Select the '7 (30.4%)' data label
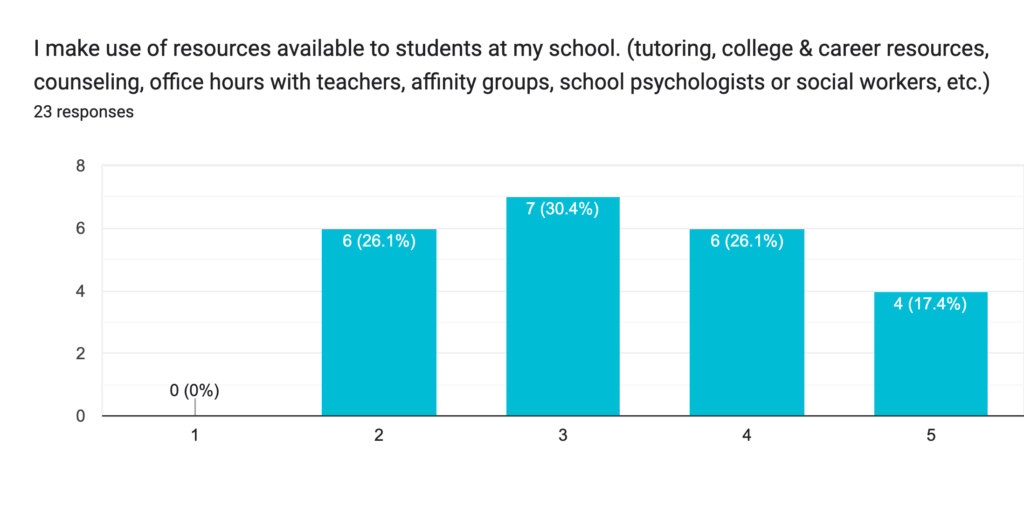Image resolution: width=1024 pixels, height=520 pixels. point(563,210)
